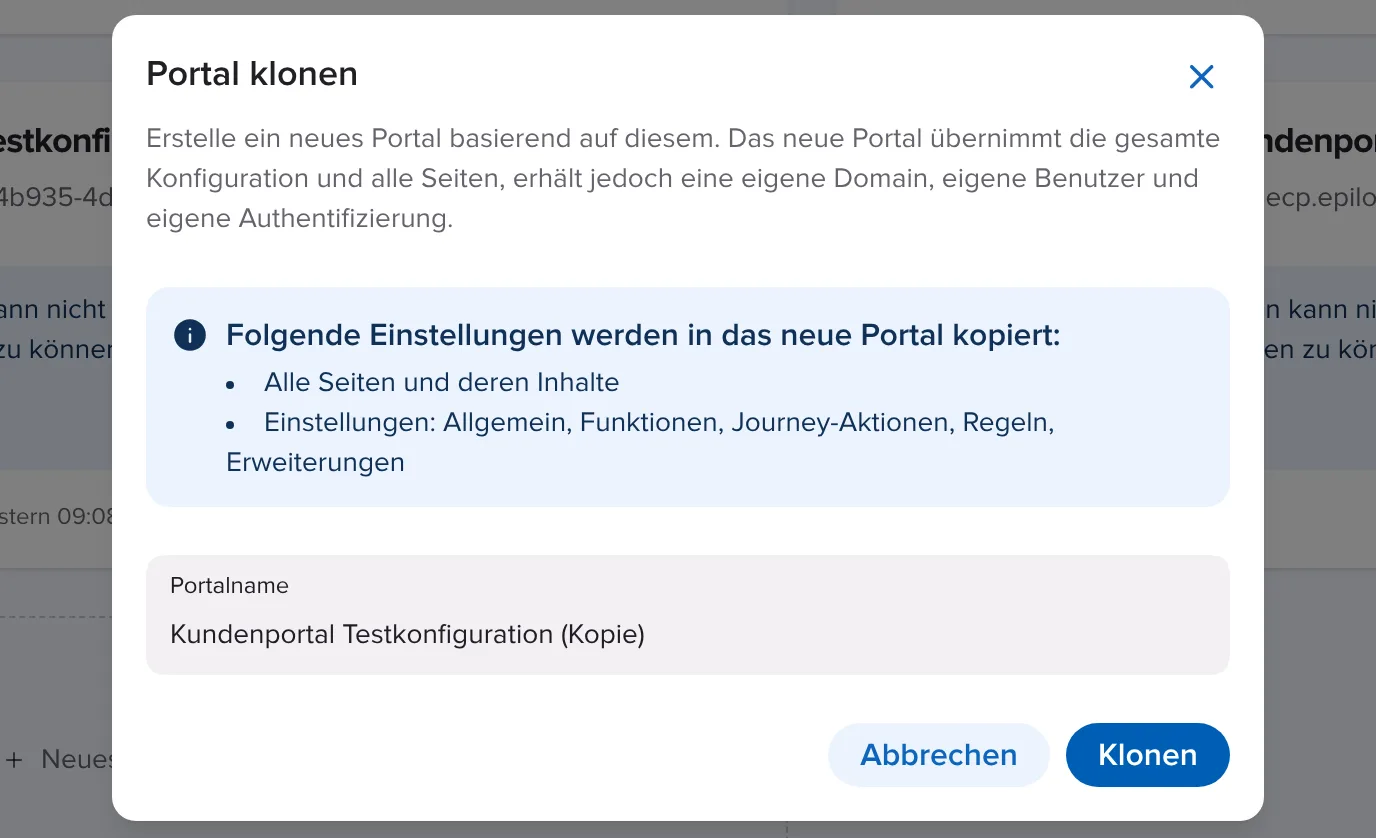Click the 'Portalname' field label
Viewport: 1376px width, 838px height.
point(229,586)
